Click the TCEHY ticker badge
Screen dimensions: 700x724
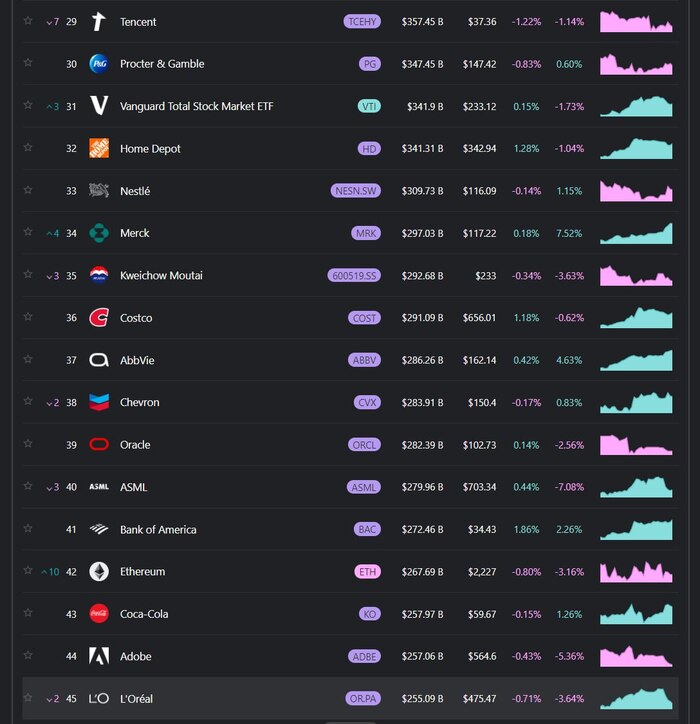tap(361, 22)
